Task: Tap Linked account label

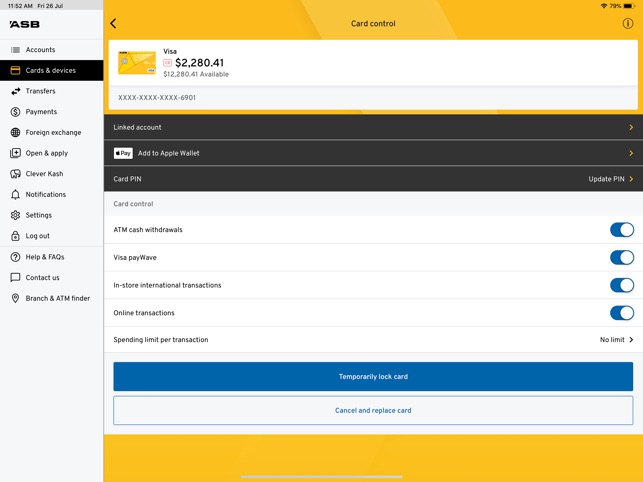Action: click(137, 128)
